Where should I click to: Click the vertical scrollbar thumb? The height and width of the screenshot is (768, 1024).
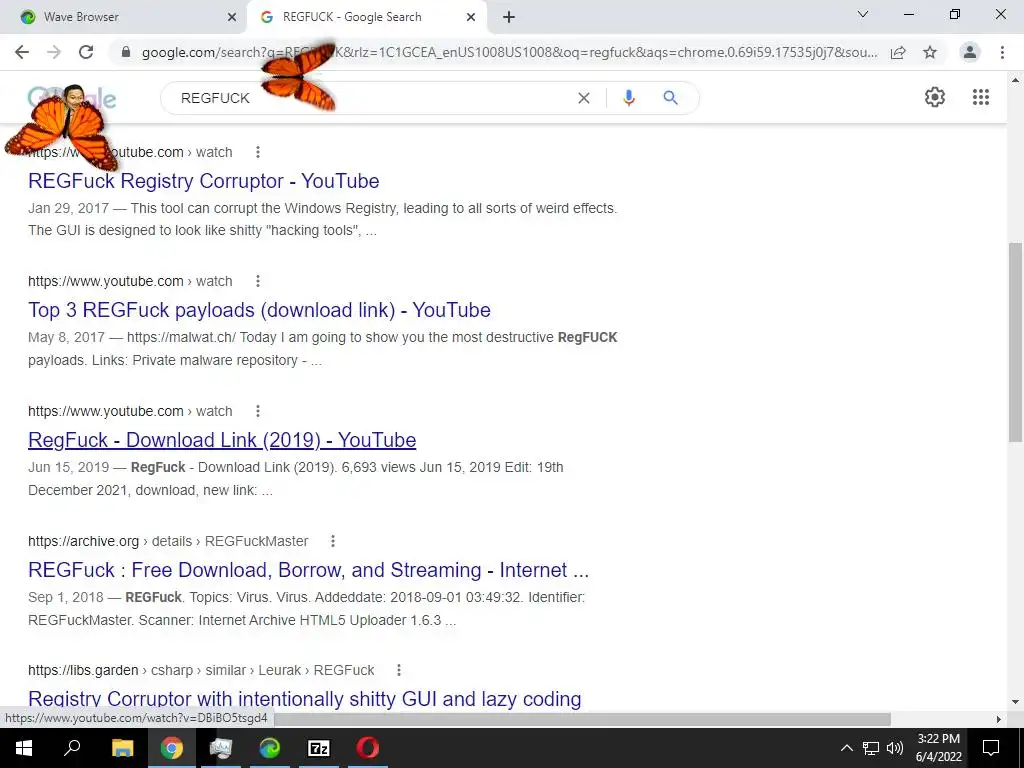click(x=1015, y=342)
